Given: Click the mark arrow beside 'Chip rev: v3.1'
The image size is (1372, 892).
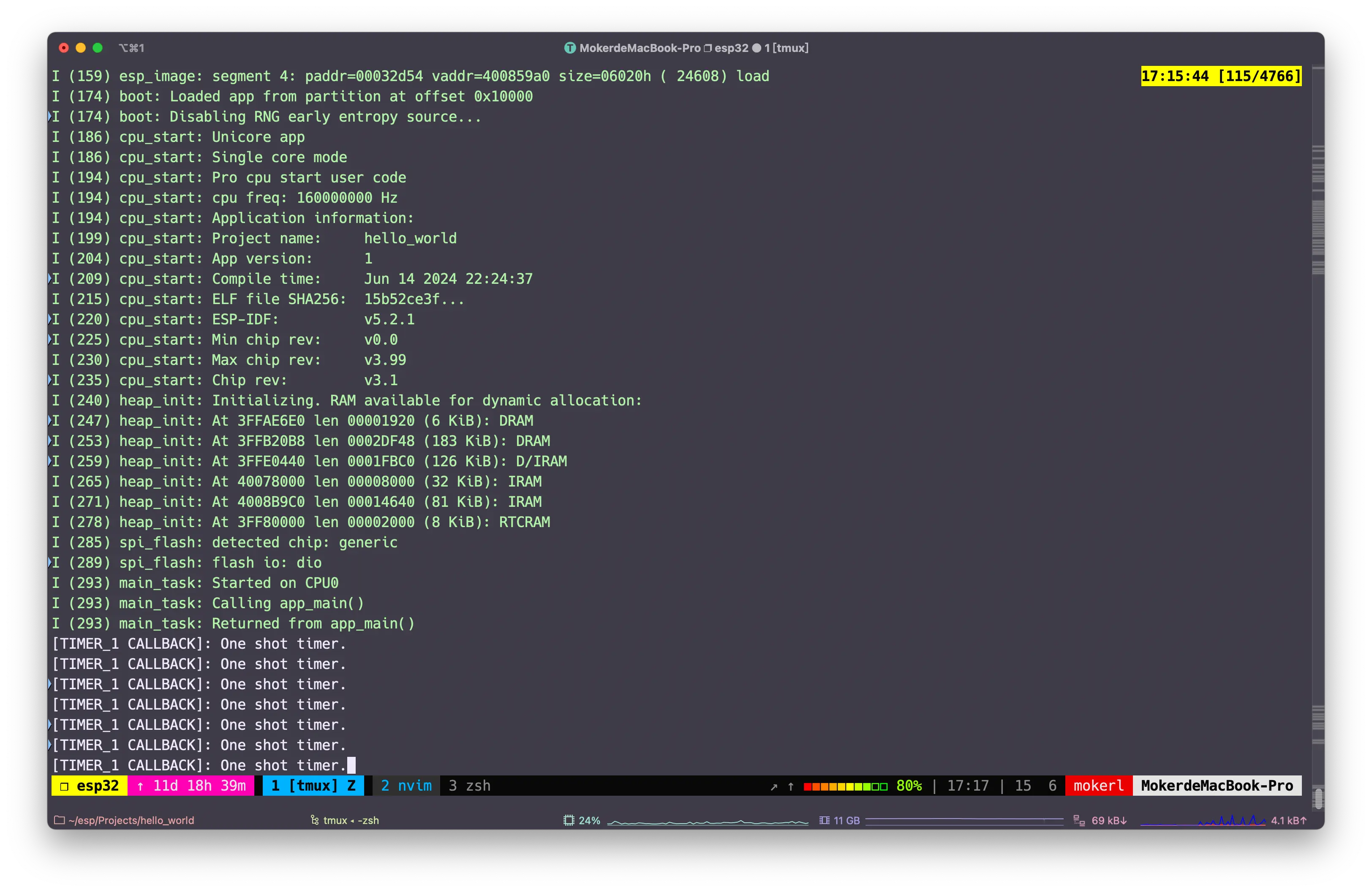Looking at the screenshot, I should [49, 380].
